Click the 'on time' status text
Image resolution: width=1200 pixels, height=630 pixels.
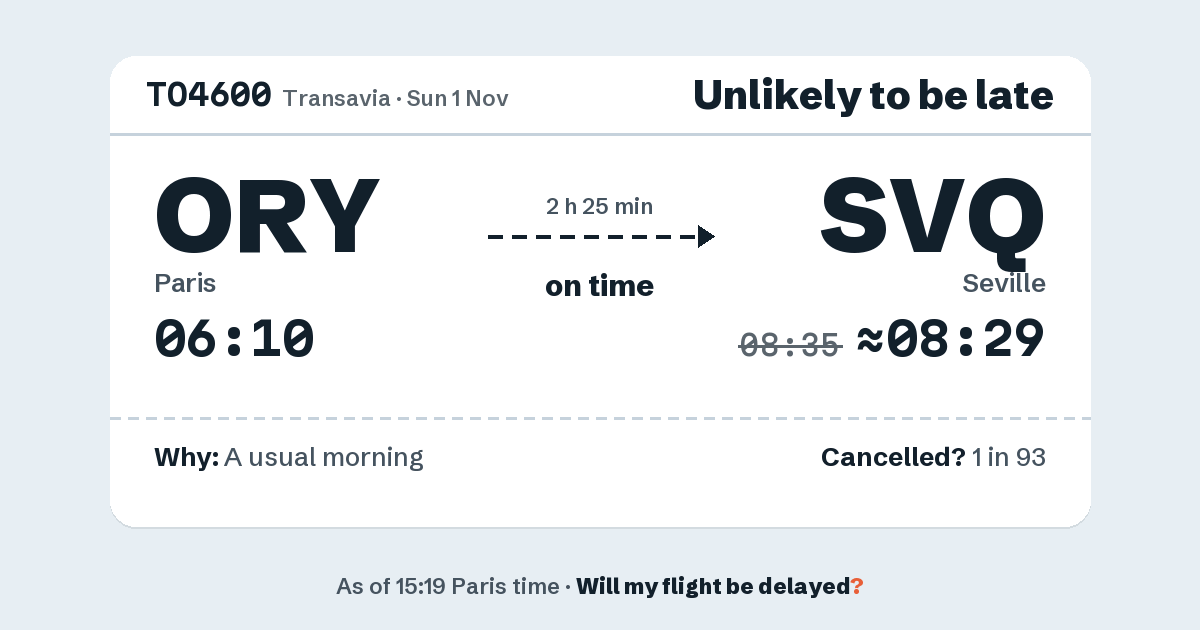click(x=600, y=286)
